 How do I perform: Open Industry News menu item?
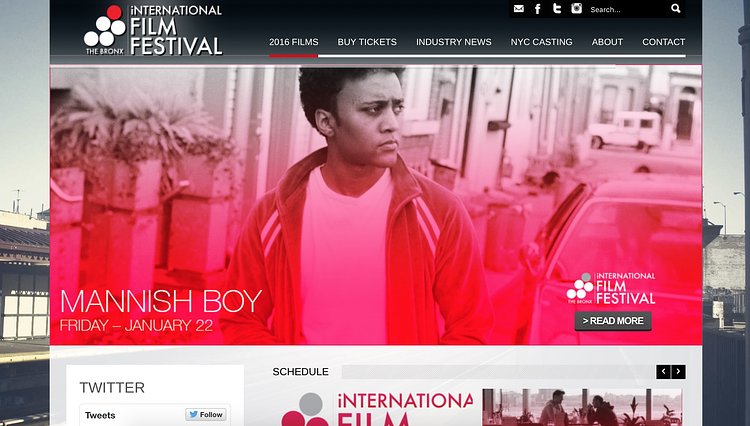[x=453, y=42]
